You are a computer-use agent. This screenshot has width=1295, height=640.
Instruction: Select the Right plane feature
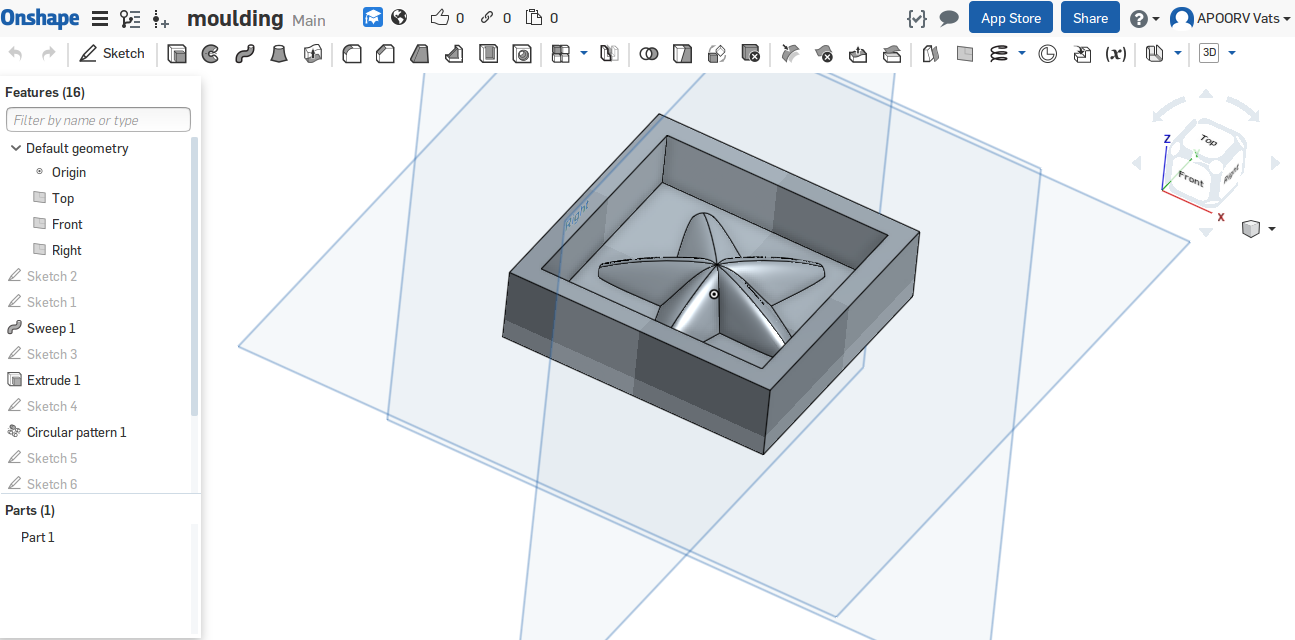tap(67, 250)
